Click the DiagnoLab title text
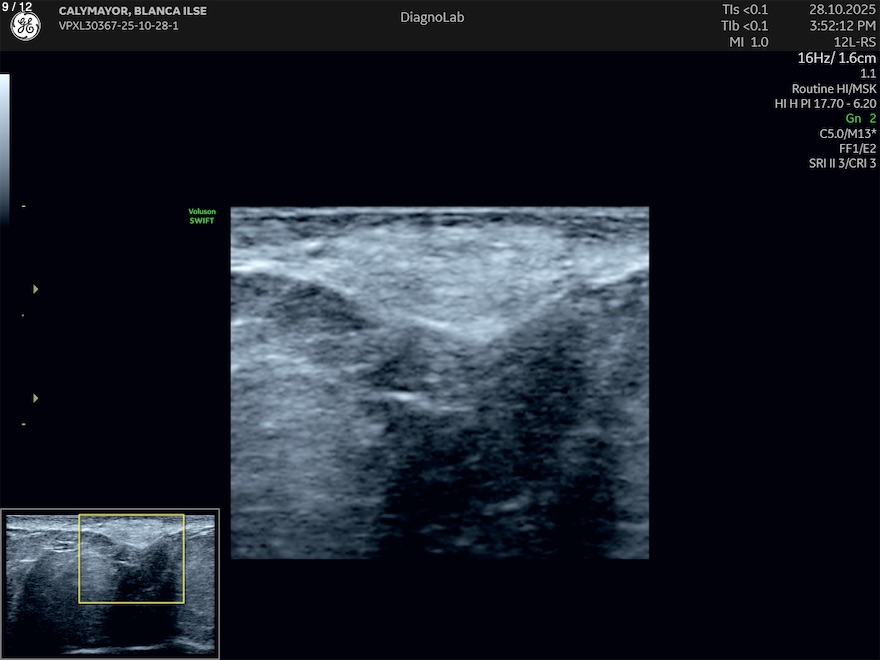Image resolution: width=880 pixels, height=660 pixels. [x=432, y=17]
